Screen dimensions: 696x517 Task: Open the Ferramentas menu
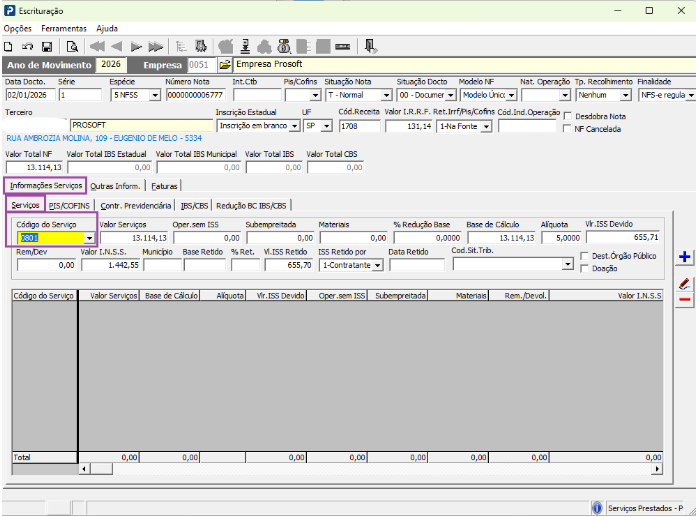click(x=64, y=28)
